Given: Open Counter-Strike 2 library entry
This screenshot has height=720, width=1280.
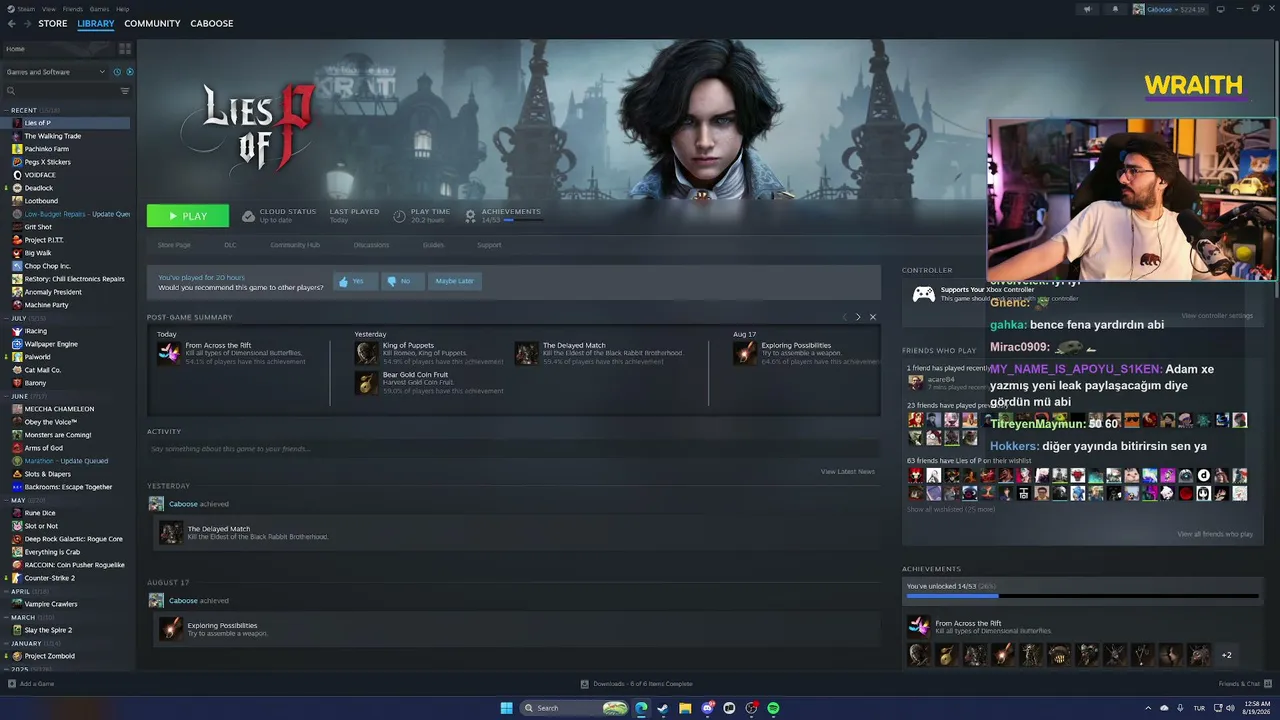Looking at the screenshot, I should tap(49, 578).
